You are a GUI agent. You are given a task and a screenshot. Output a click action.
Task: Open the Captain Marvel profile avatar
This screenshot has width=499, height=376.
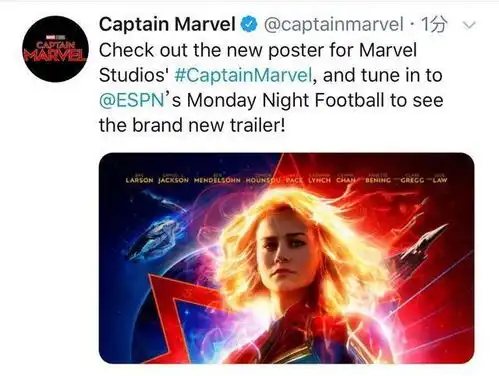55,49
